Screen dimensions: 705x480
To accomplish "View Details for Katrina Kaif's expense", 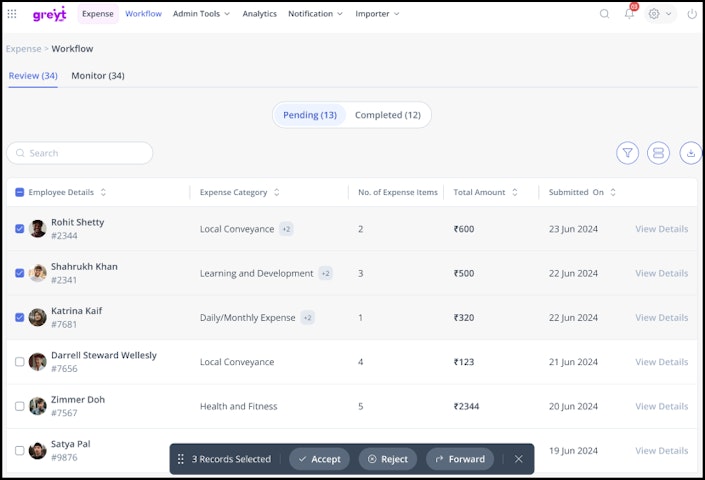I will (661, 318).
